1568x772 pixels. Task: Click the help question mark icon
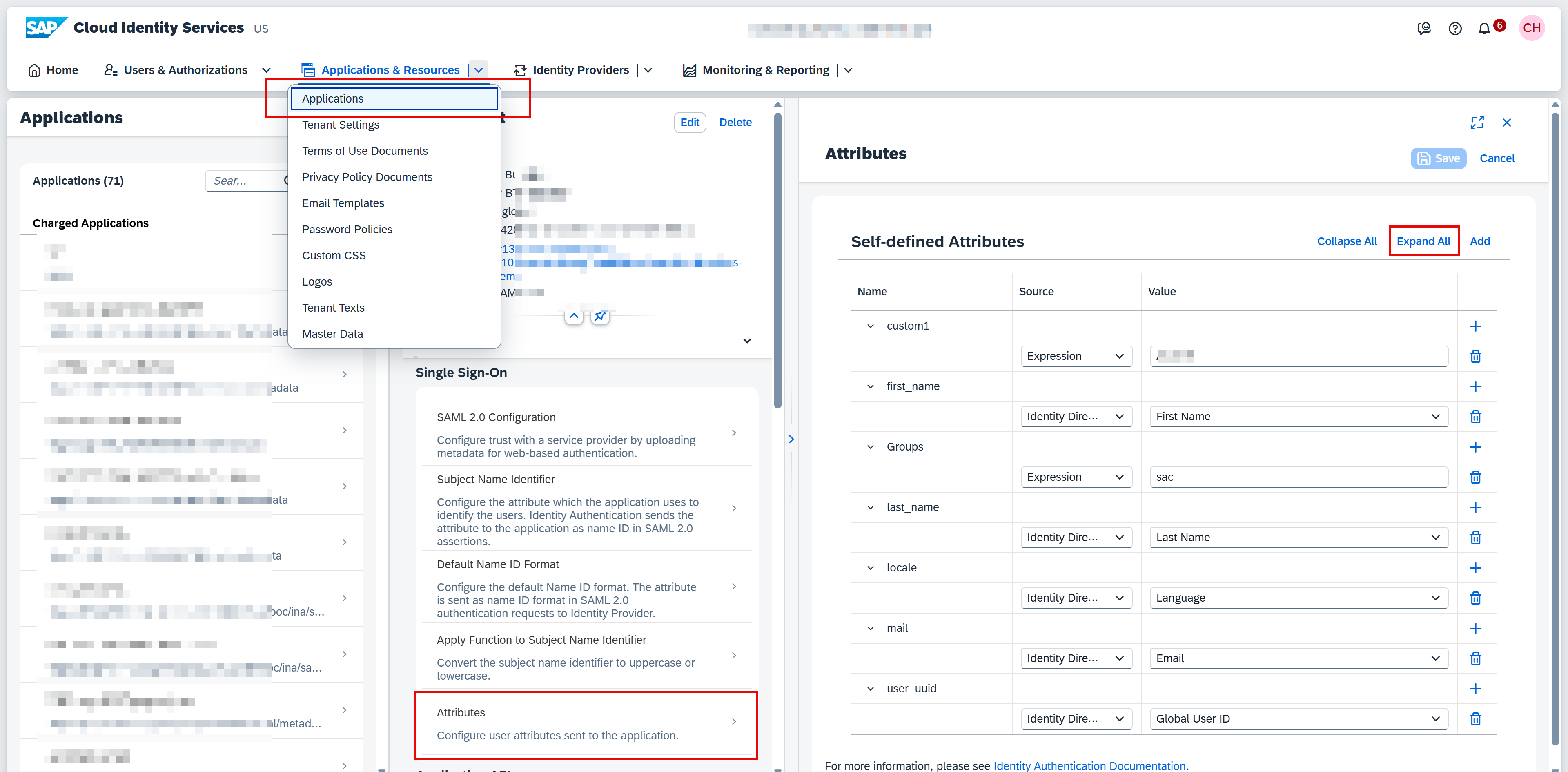(x=1455, y=29)
